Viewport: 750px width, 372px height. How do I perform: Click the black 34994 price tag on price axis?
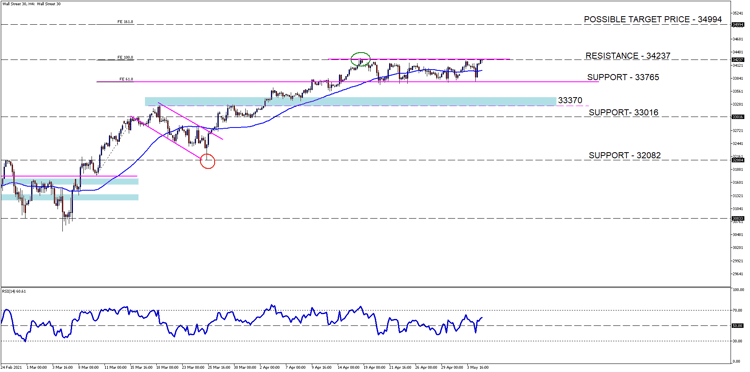coord(738,24)
